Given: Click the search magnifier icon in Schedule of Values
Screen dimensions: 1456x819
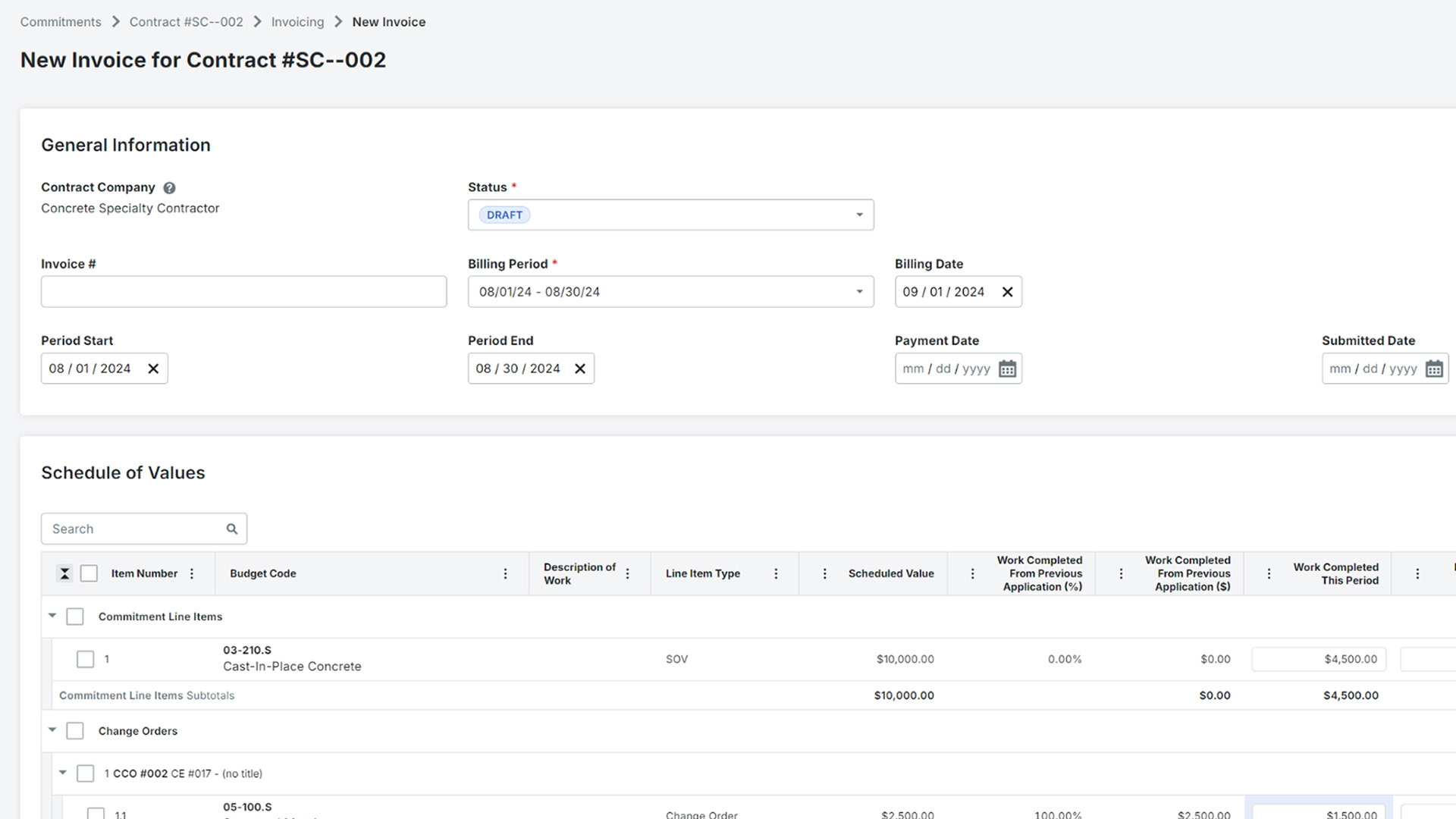Looking at the screenshot, I should [x=231, y=528].
